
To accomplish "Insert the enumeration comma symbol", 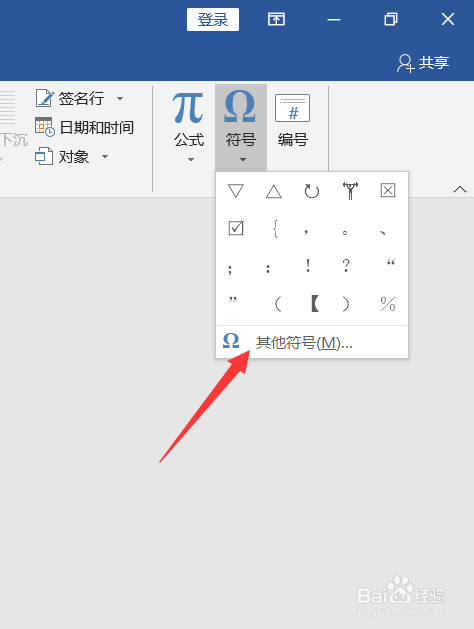I will click(x=383, y=232).
